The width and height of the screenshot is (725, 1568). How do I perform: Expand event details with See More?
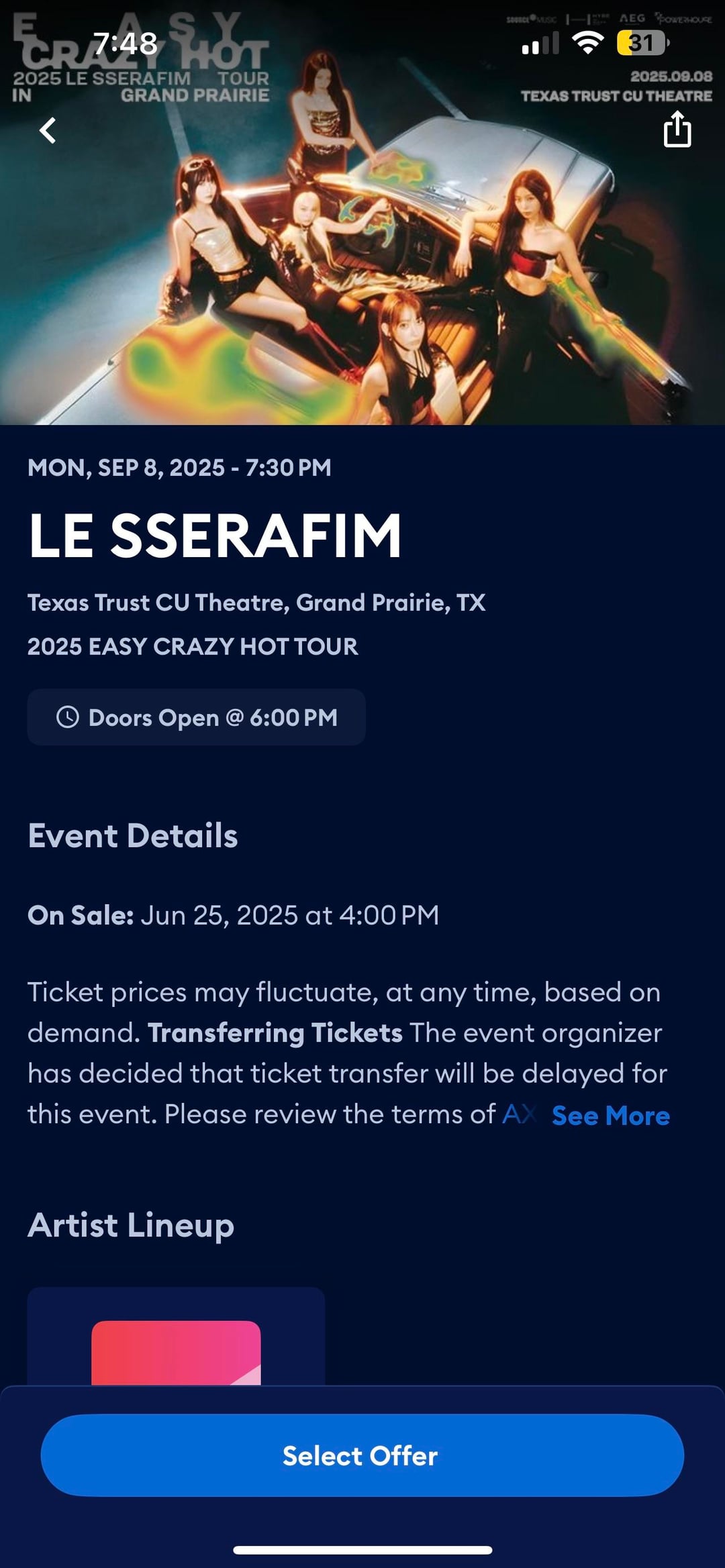[x=610, y=1116]
